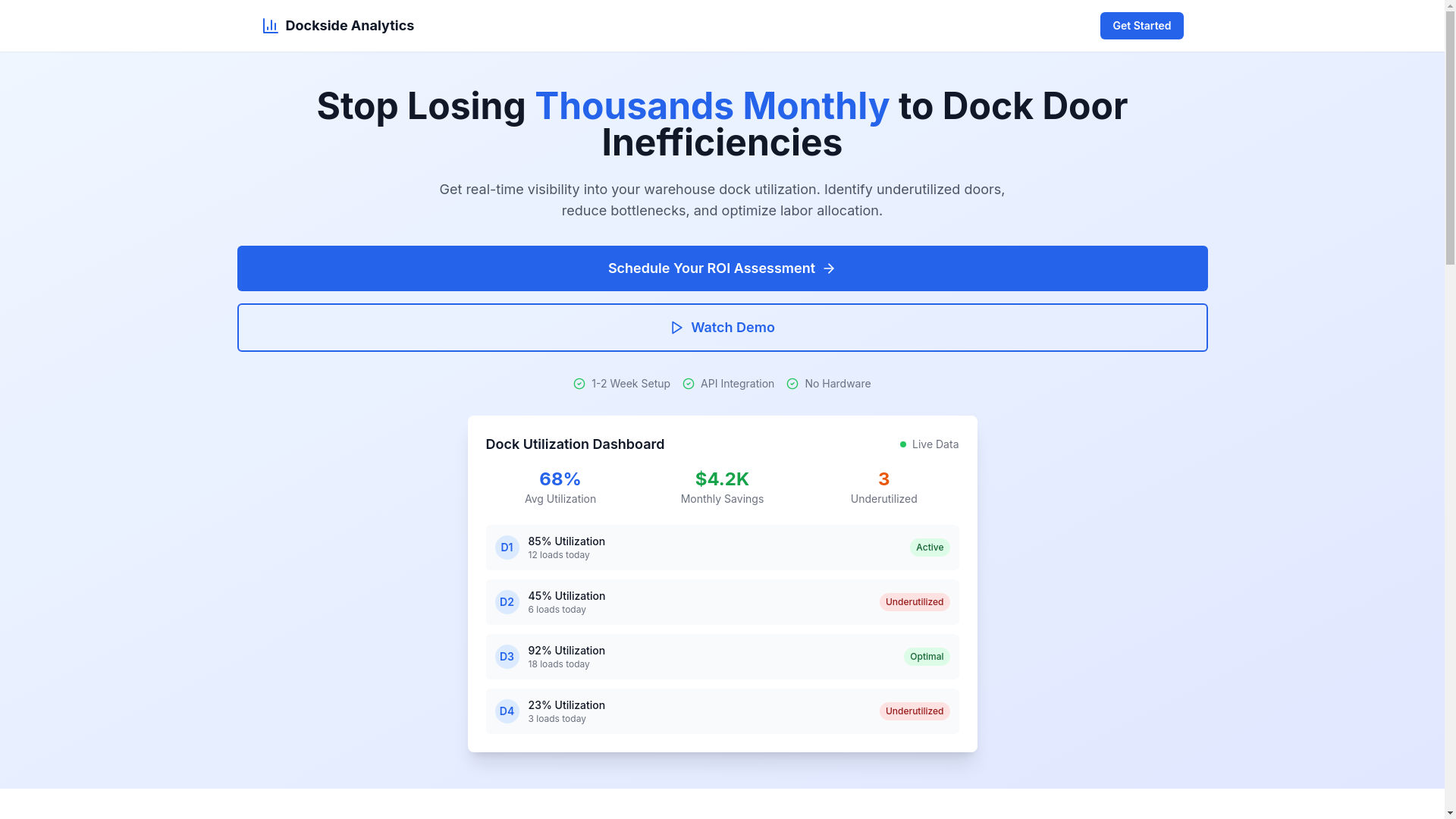The image size is (1456, 819).
Task: Click the Active status pill on D1
Action: pos(930,548)
